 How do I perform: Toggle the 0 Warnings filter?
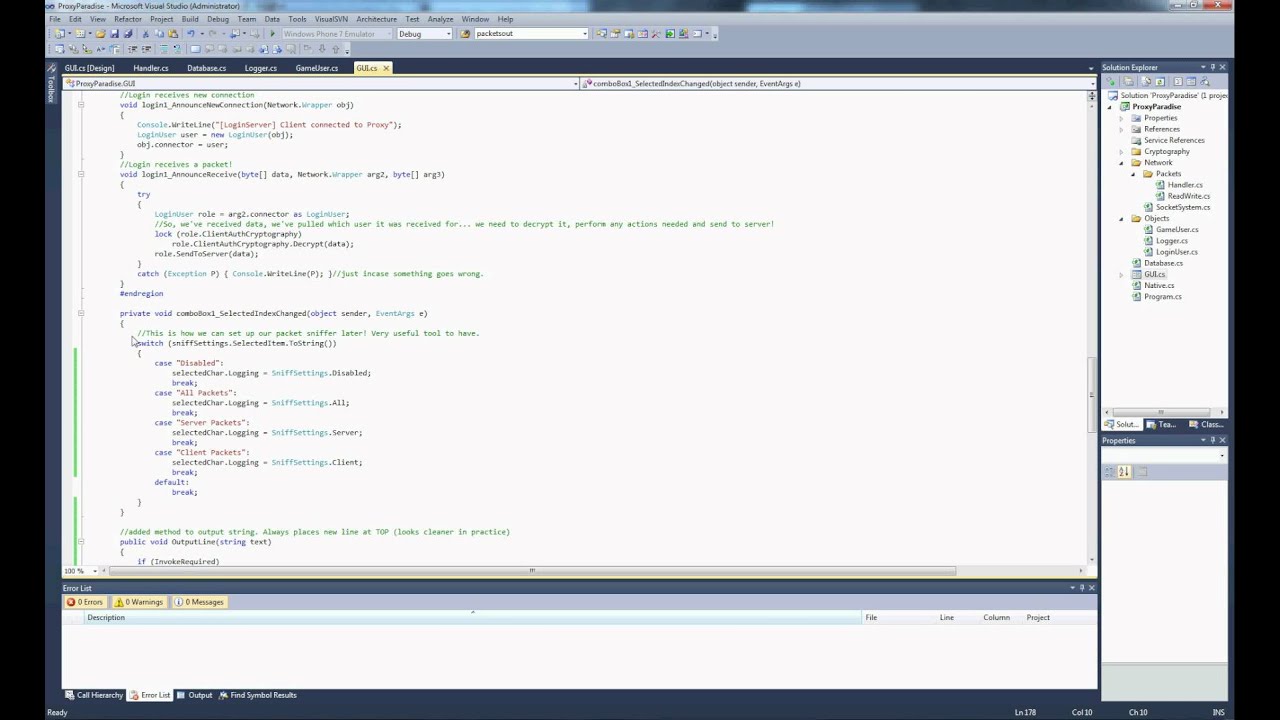click(139, 602)
